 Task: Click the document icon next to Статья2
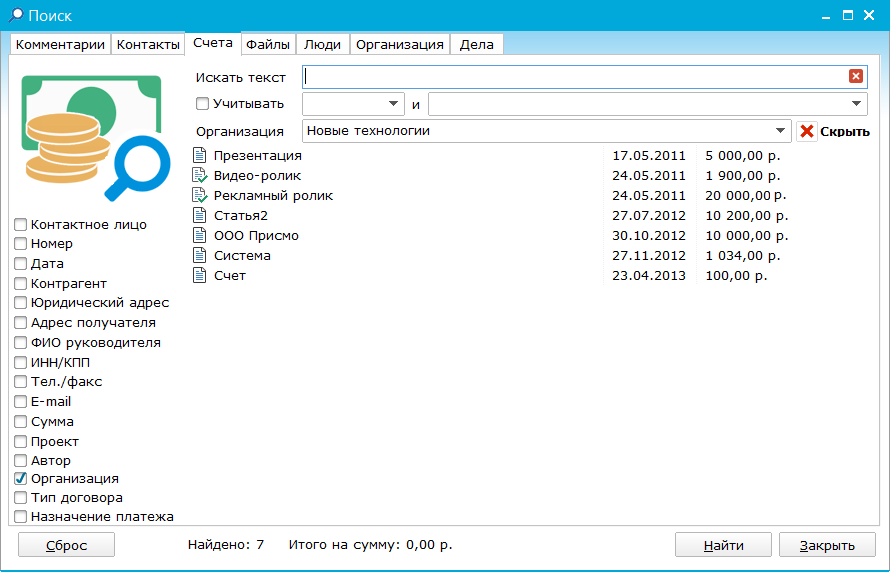199,216
